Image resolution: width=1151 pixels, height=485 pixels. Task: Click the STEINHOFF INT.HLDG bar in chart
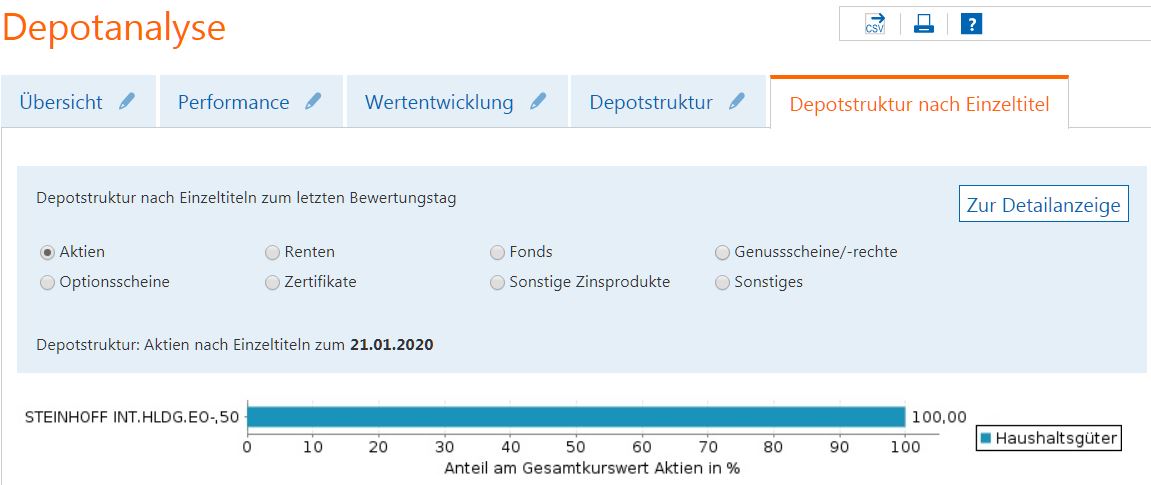(x=575, y=417)
